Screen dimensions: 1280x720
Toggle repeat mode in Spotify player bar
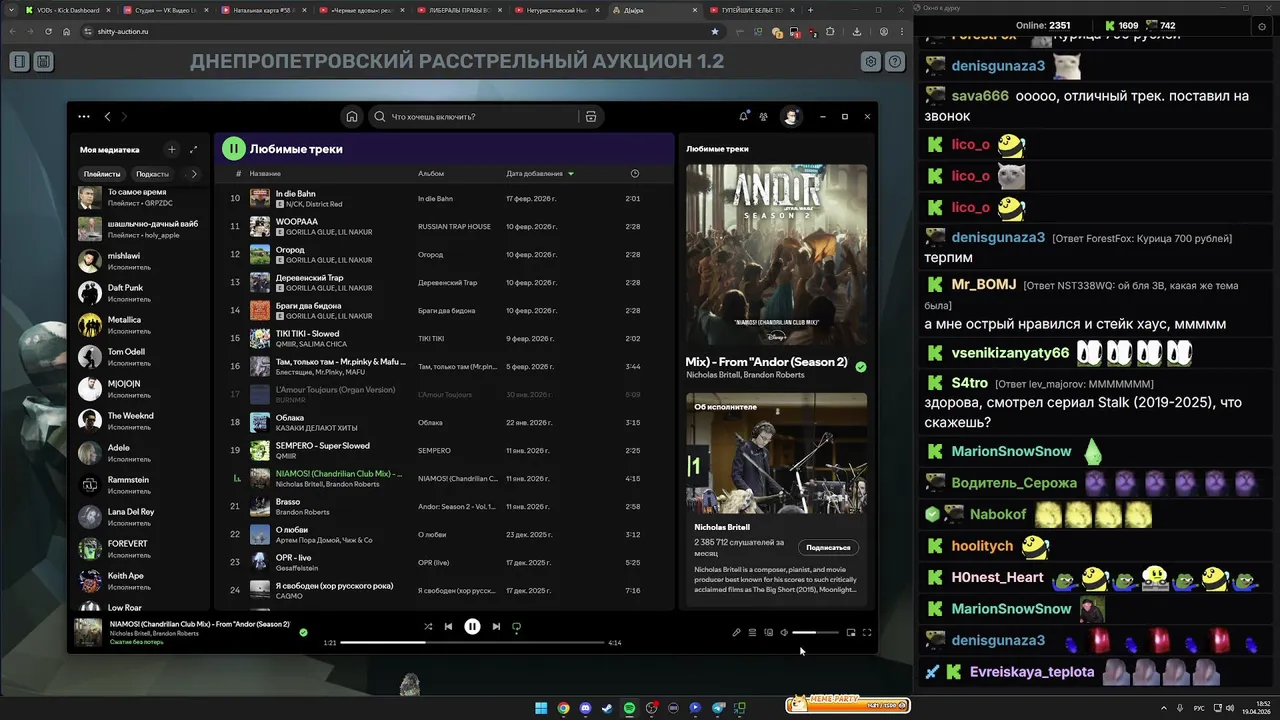pyautogui.click(x=517, y=626)
